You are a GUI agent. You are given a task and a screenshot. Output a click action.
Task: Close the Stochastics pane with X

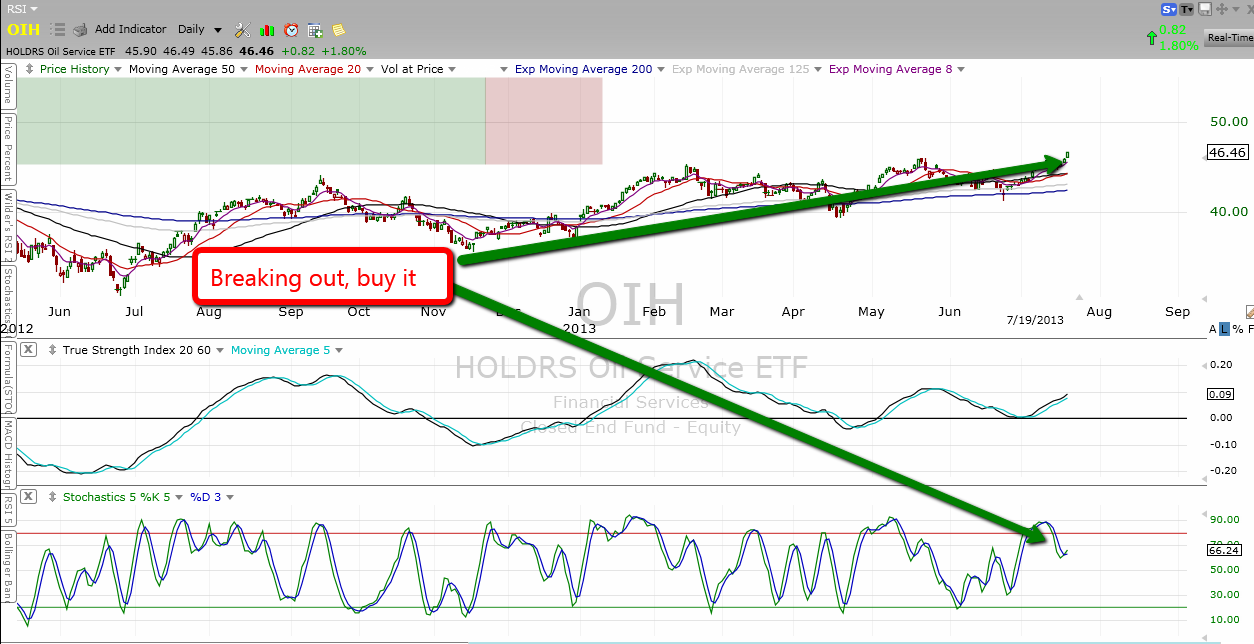[28, 496]
